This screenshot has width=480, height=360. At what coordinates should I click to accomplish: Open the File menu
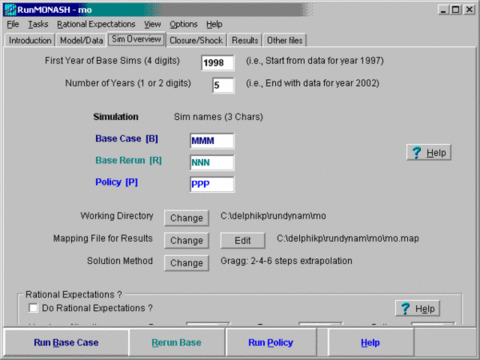pos(13,24)
